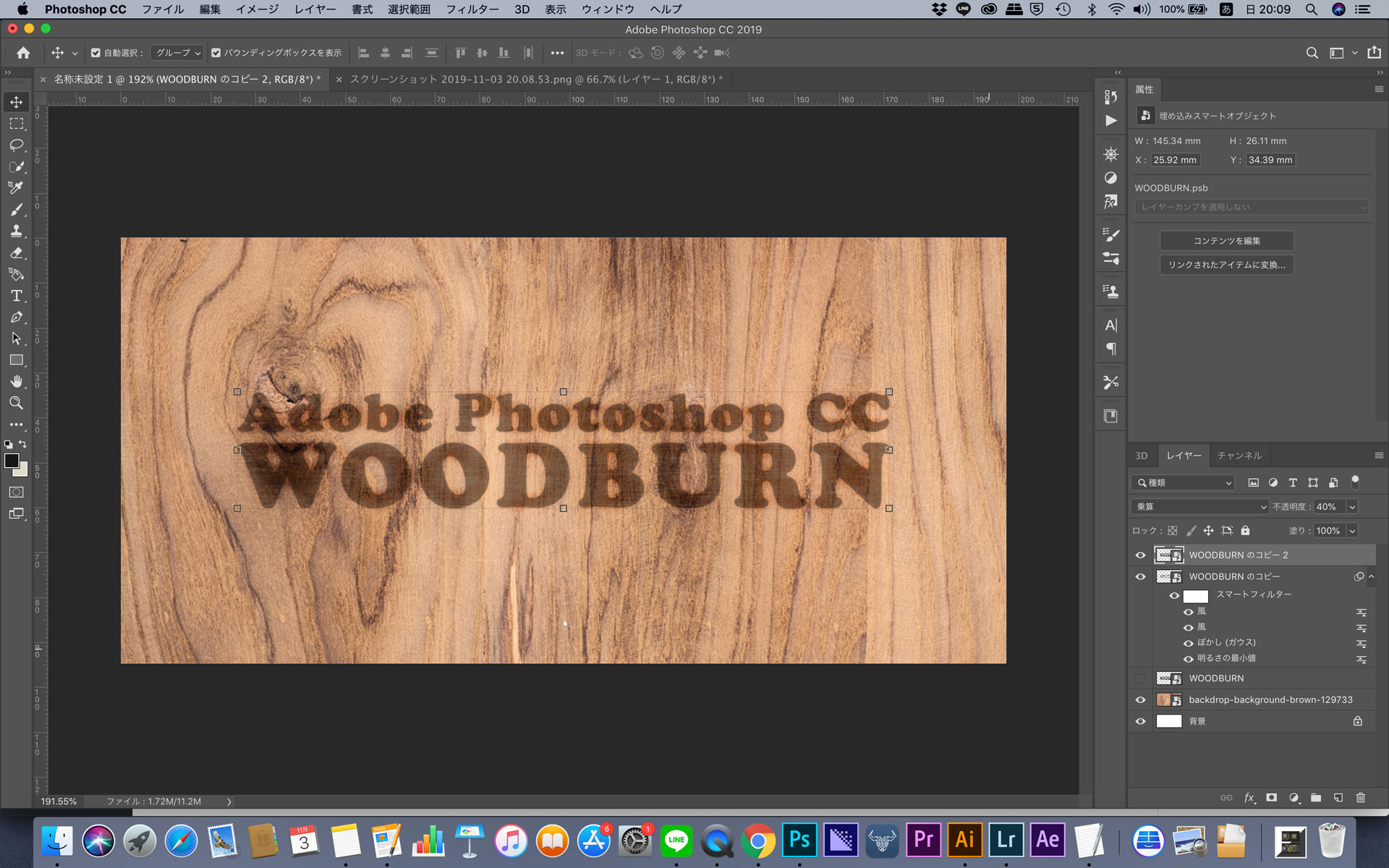This screenshot has height=868, width=1389.
Task: Open the Layers panel options menu
Action: [1379, 455]
